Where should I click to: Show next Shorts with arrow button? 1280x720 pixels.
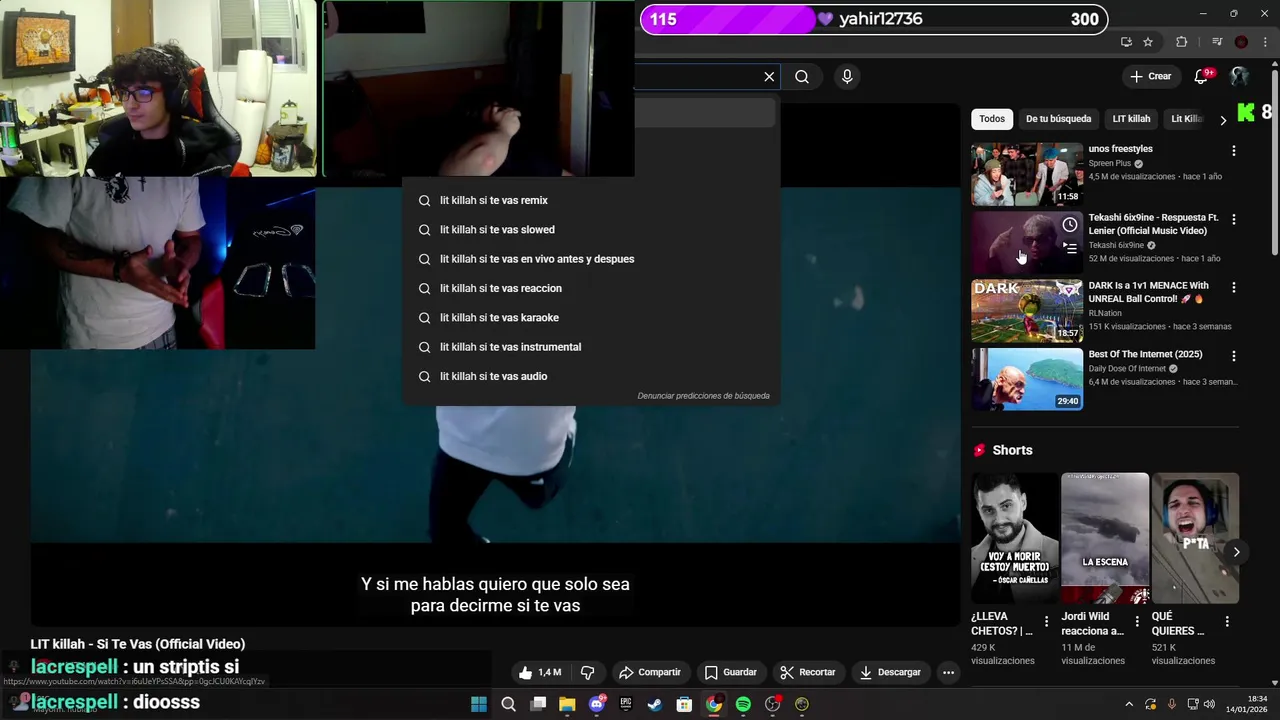1236,552
